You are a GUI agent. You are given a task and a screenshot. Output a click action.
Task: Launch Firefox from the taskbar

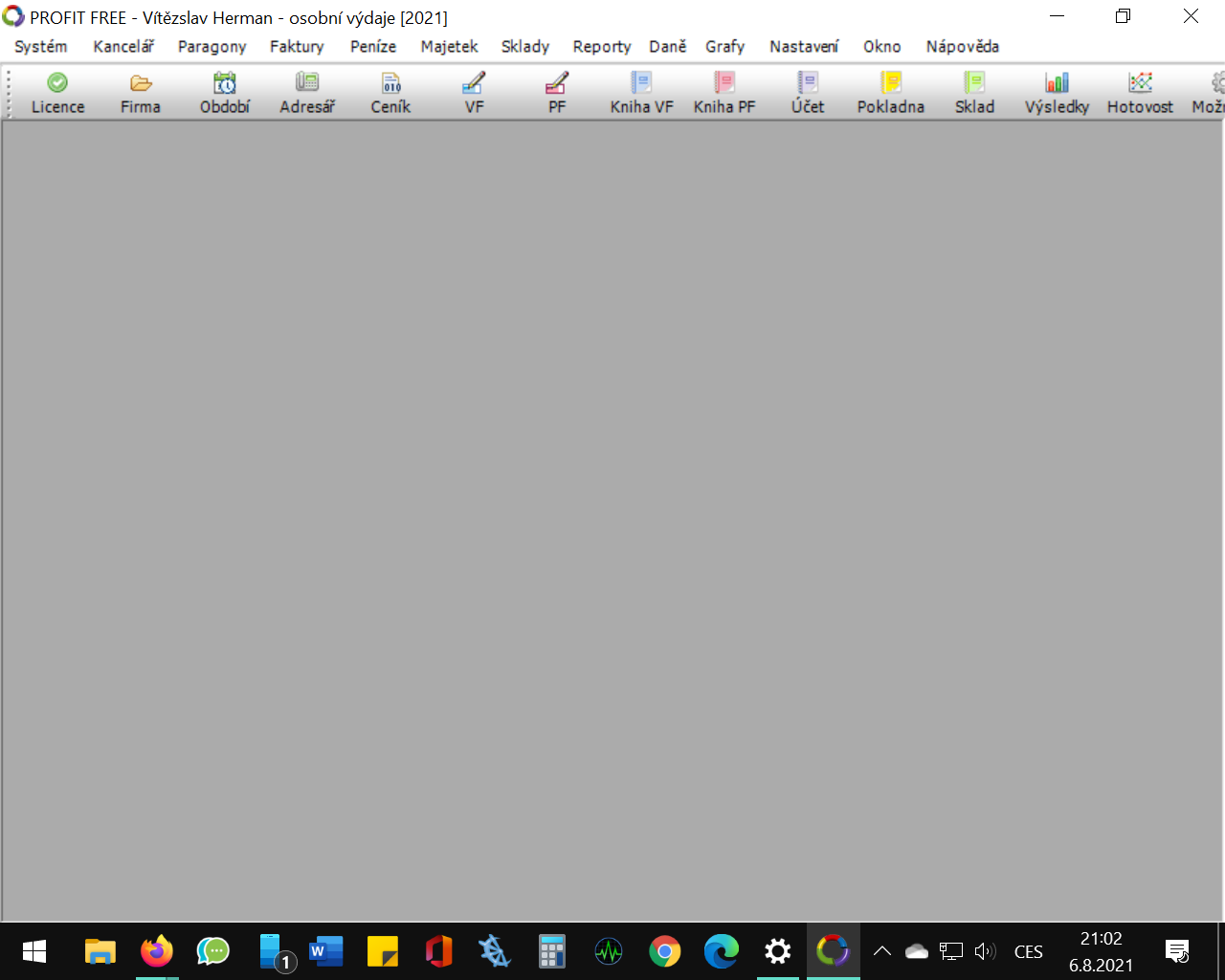pos(157,951)
